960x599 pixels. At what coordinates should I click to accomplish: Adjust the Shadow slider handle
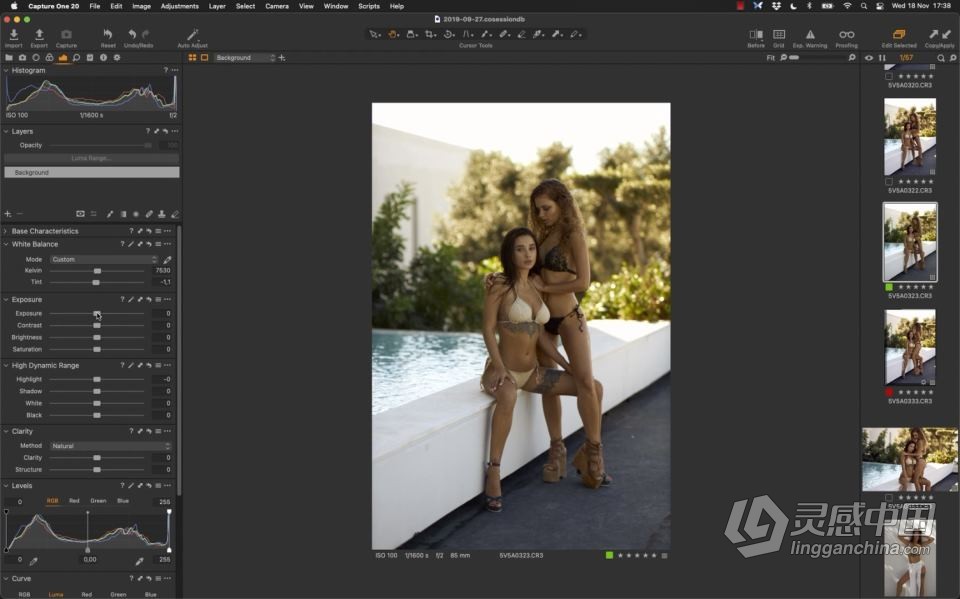tap(97, 391)
